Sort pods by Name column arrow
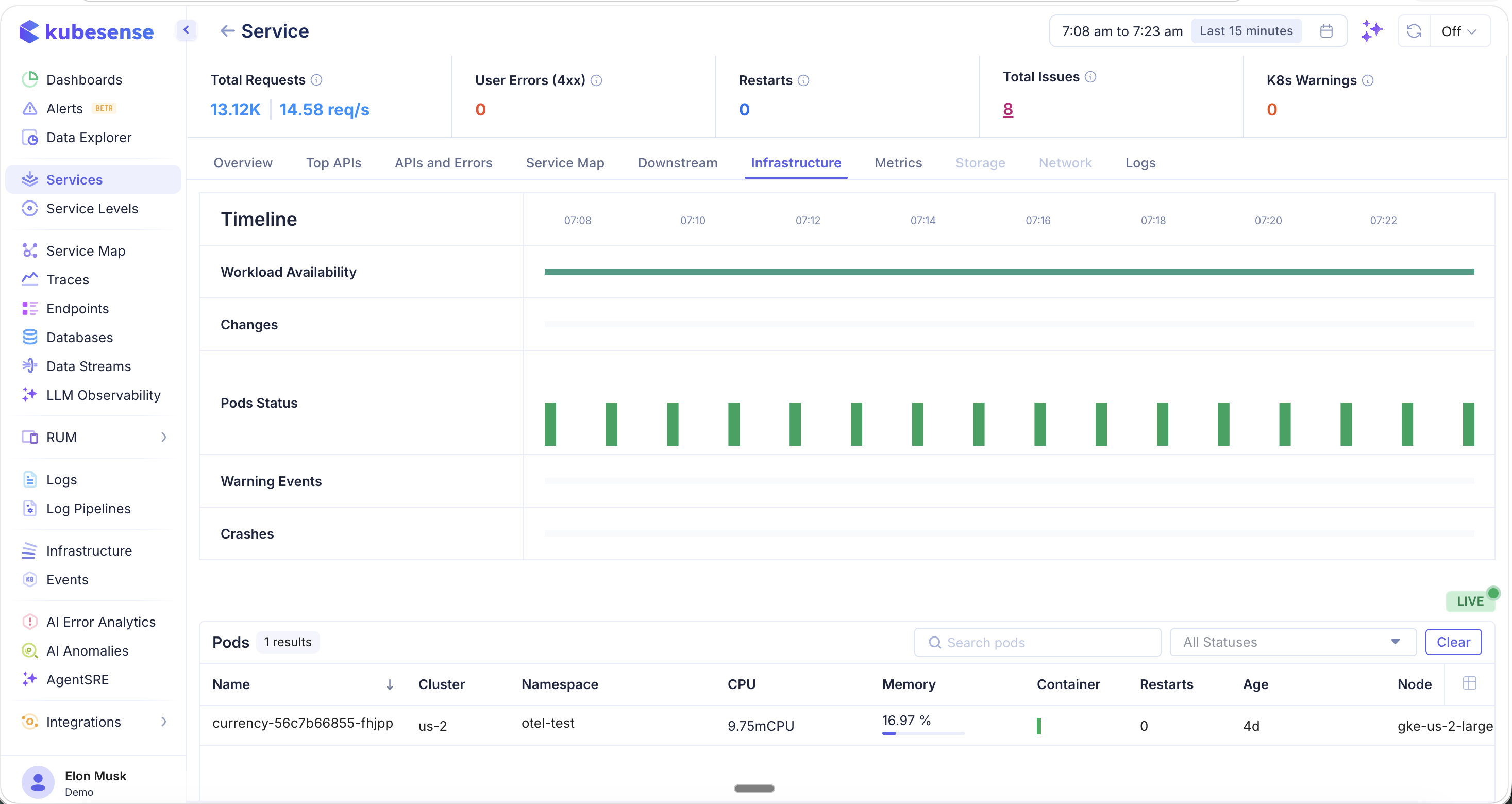The height and width of the screenshot is (804, 1512). pos(389,684)
